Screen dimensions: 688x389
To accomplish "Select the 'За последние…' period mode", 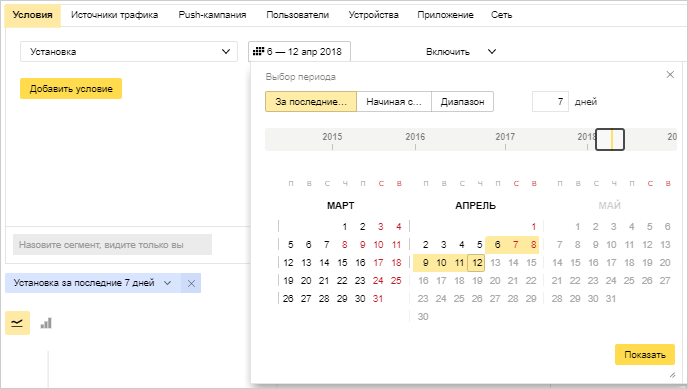I will (x=311, y=102).
